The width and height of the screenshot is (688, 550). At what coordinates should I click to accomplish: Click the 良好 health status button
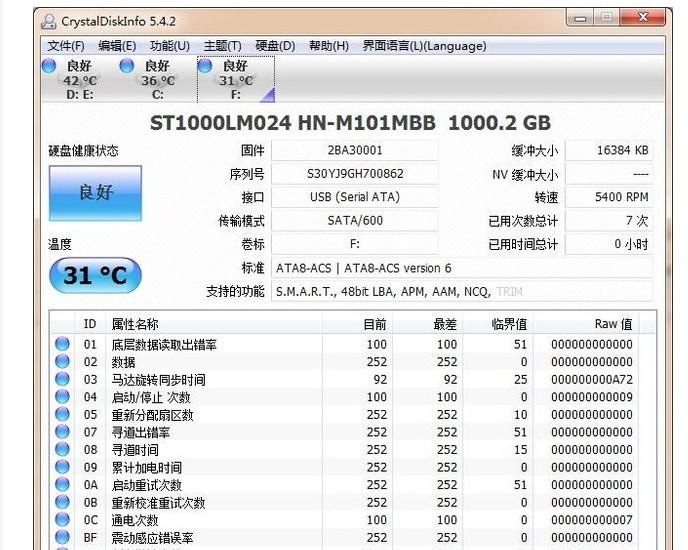(x=96, y=193)
